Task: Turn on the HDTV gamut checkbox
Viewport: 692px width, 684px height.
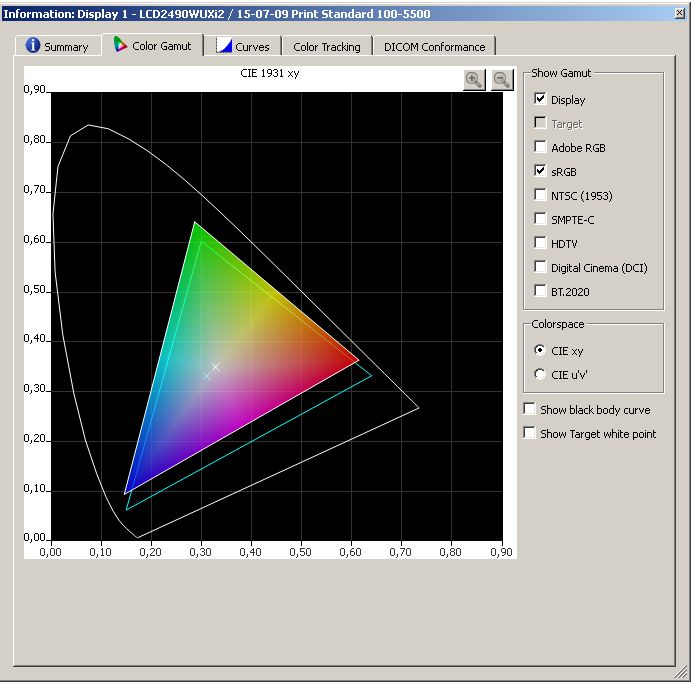Action: 541,244
